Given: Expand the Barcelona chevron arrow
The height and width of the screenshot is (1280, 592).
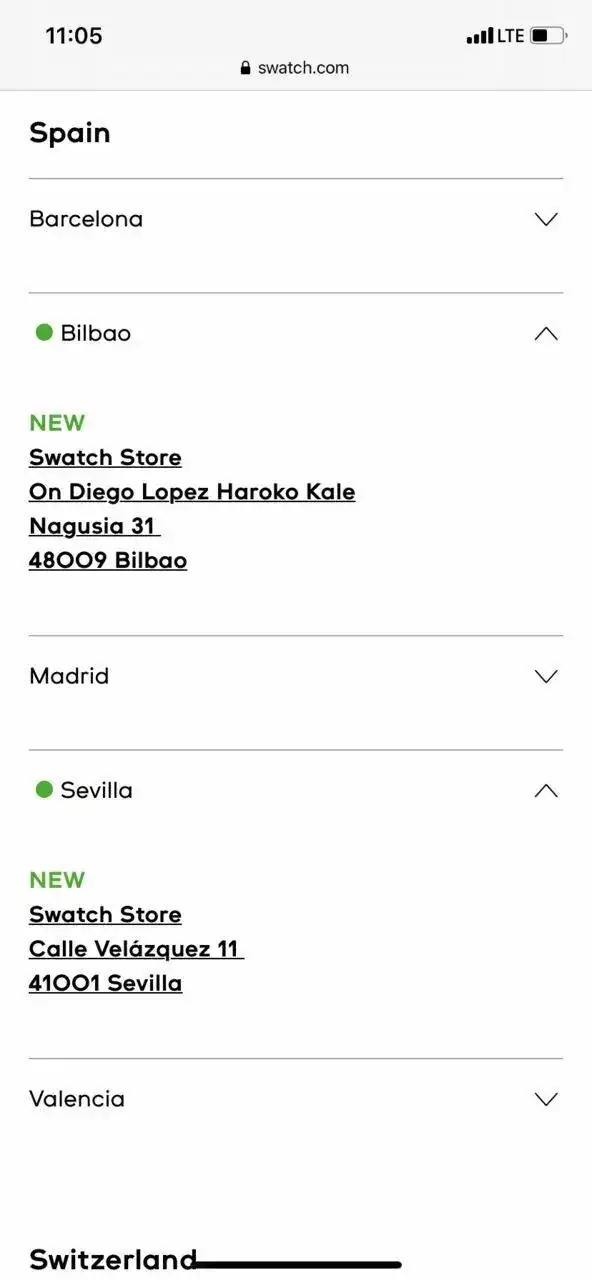Looking at the screenshot, I should click(x=546, y=219).
